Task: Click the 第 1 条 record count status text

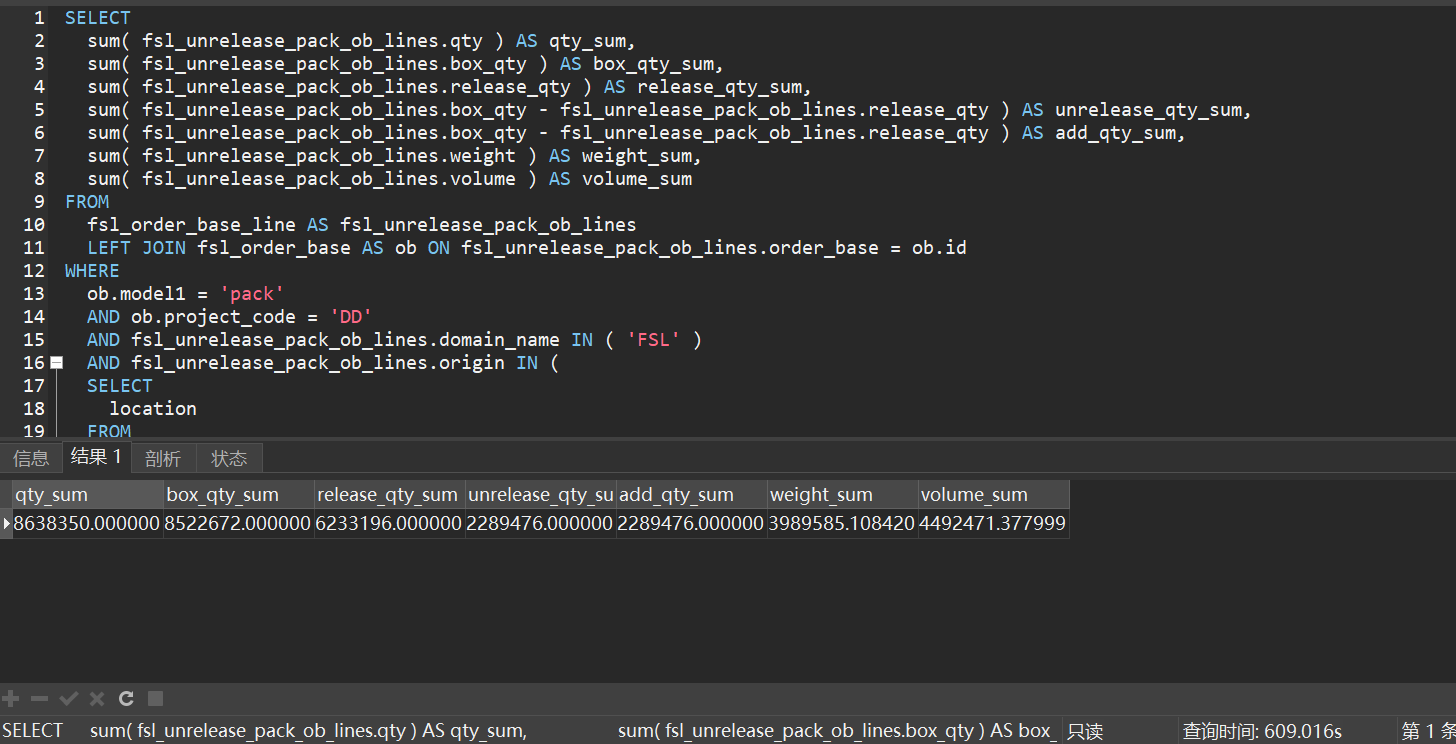Action: (1428, 731)
